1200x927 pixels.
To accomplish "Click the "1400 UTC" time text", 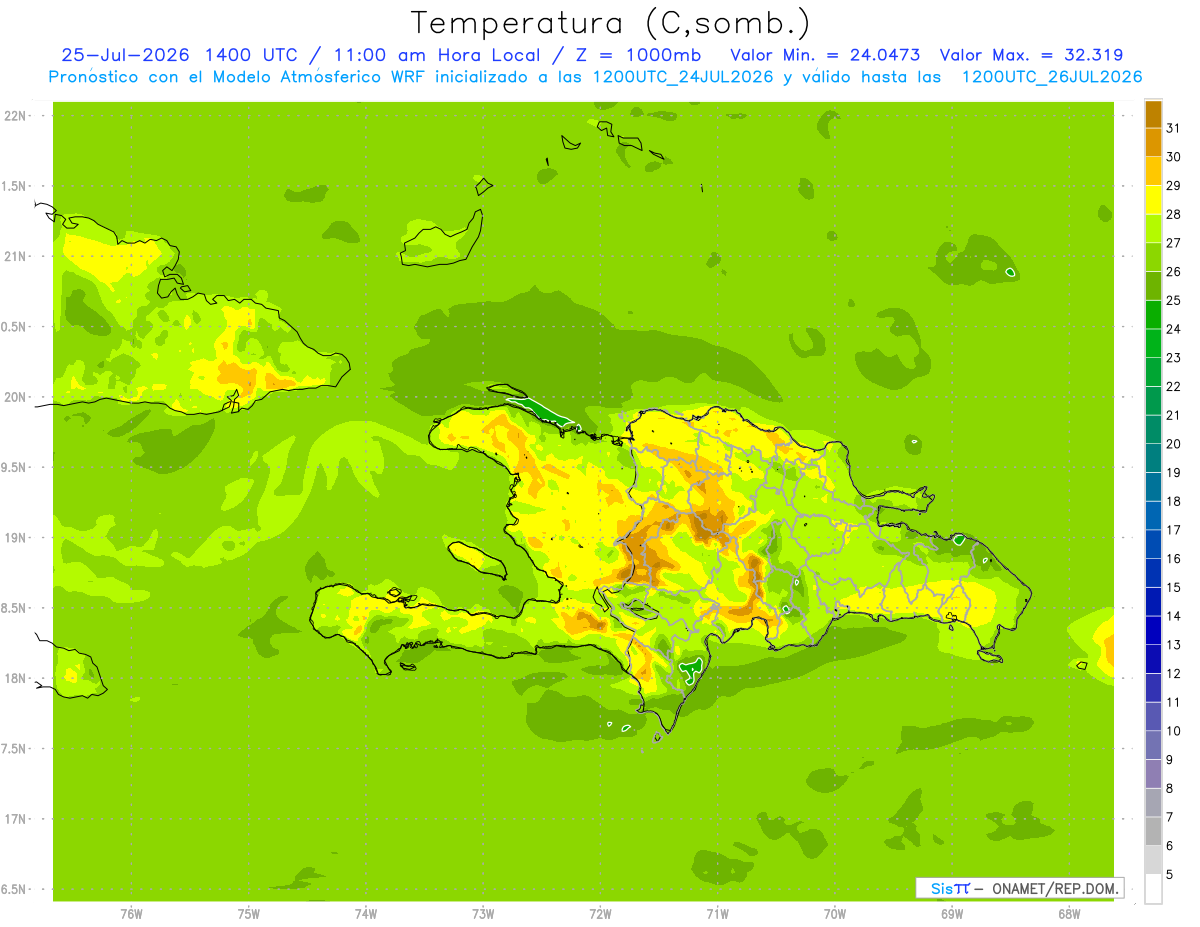I will point(252,55).
